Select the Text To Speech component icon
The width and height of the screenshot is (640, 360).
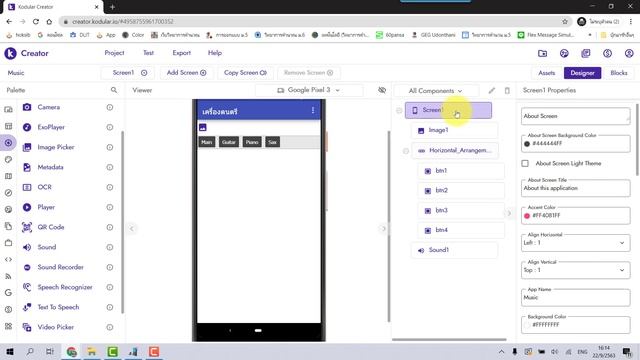coord(27,307)
